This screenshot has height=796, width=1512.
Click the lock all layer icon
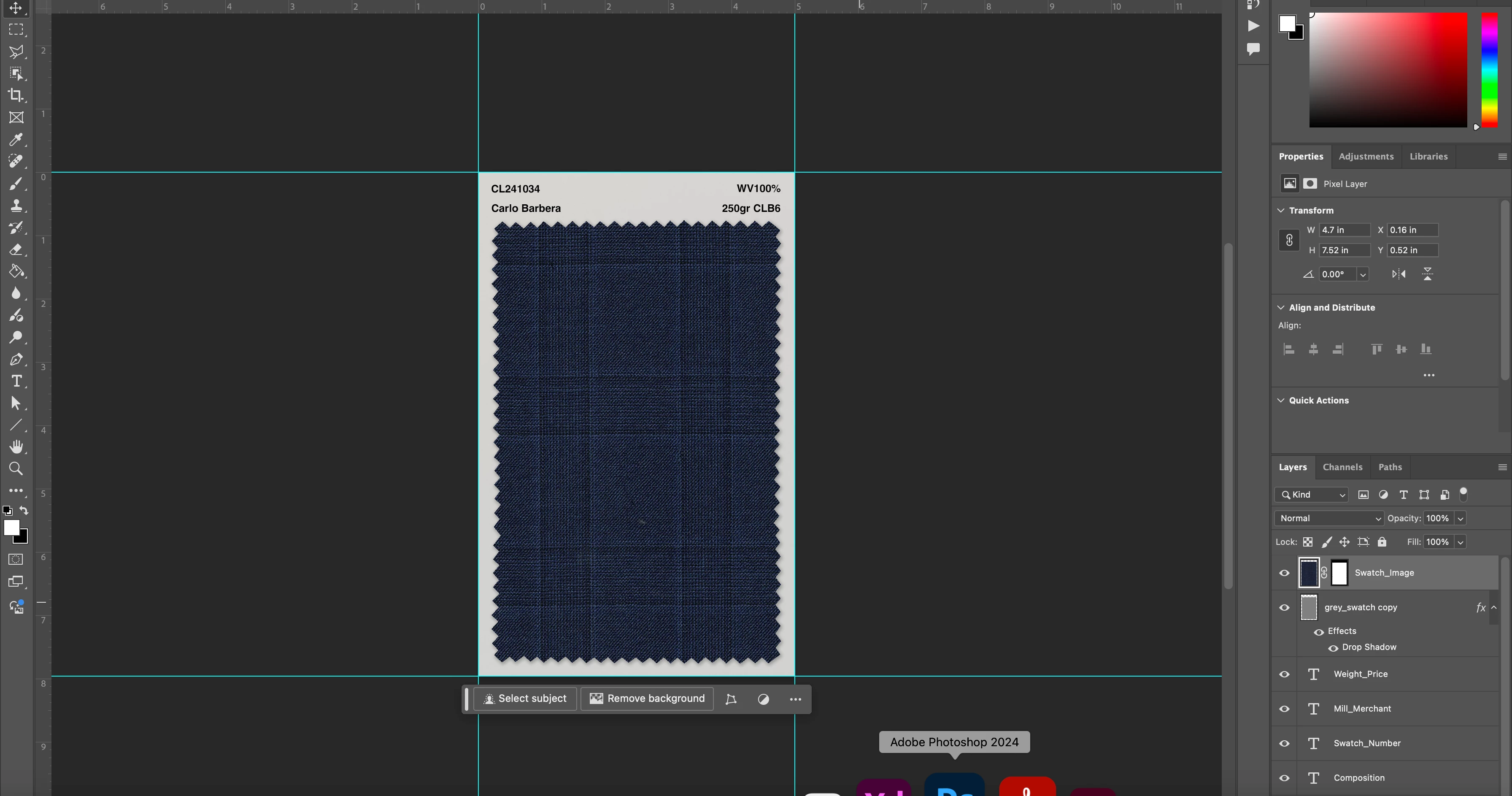tap(1382, 542)
